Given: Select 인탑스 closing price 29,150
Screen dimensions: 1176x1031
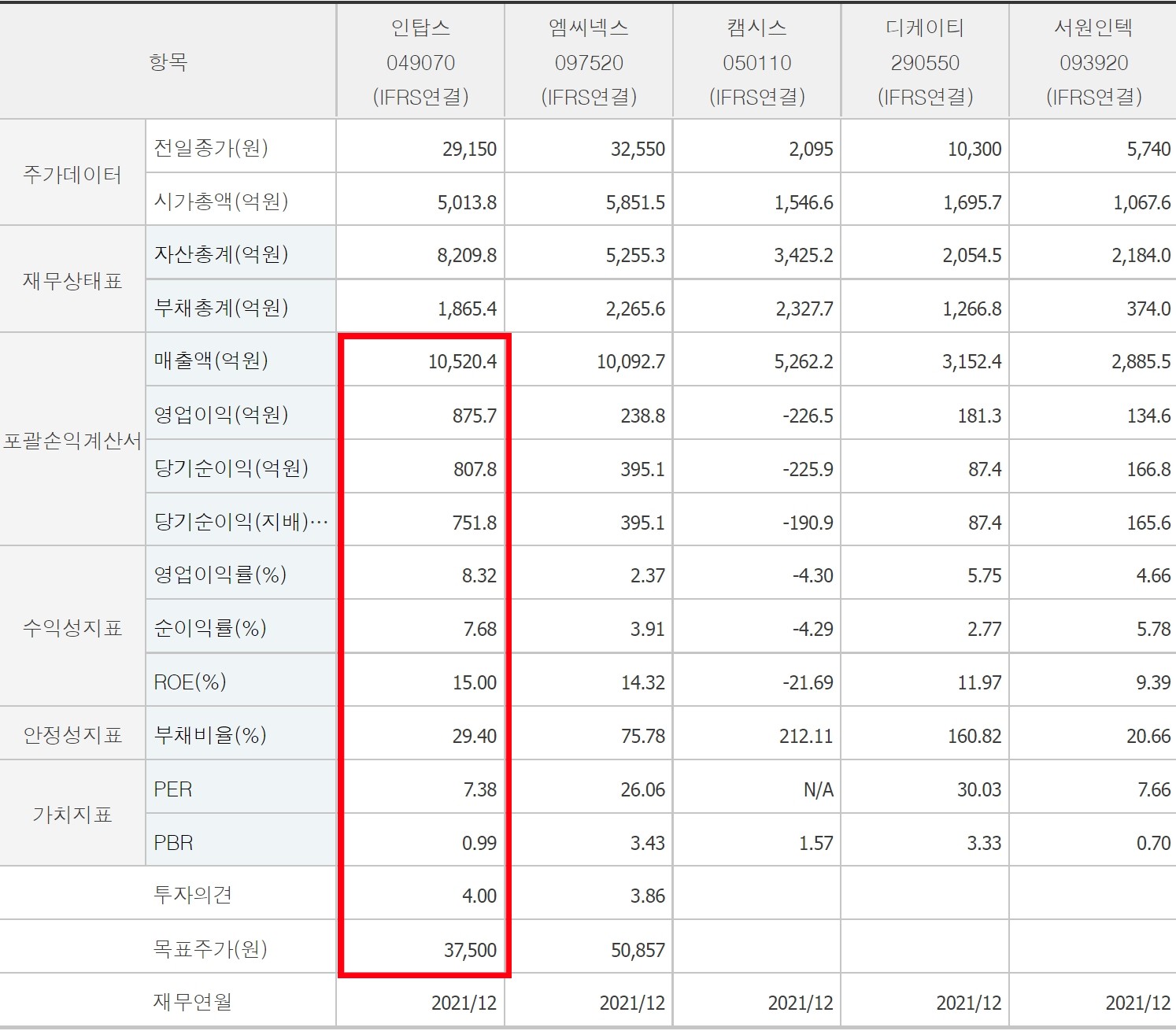Looking at the screenshot, I should (469, 149).
